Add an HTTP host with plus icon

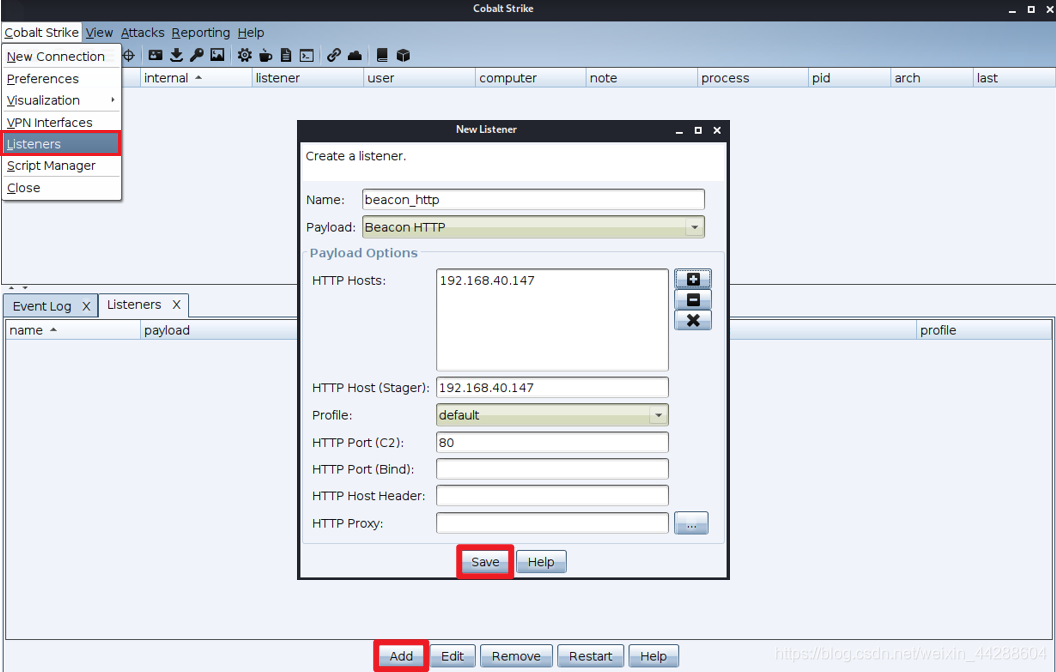pyautogui.click(x=693, y=279)
